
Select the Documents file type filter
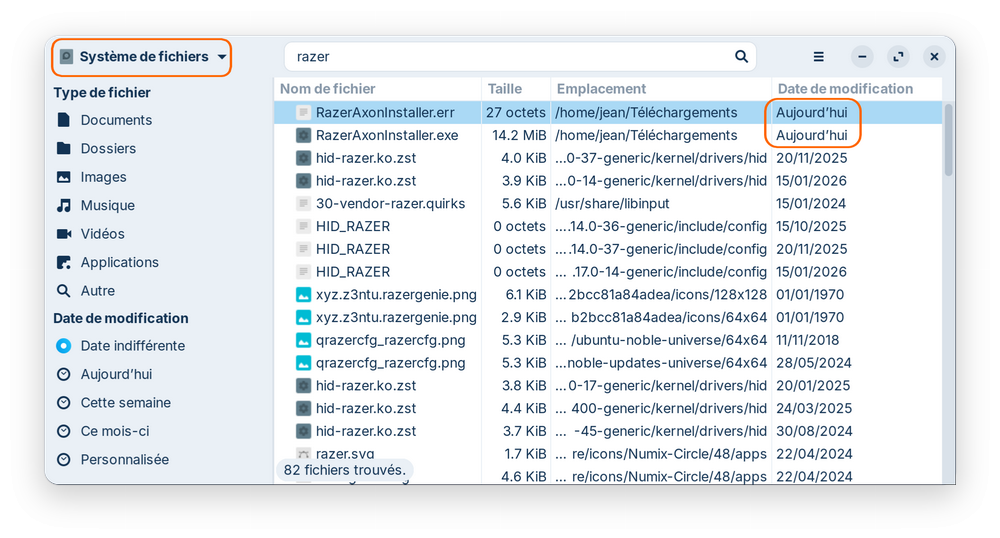click(x=116, y=120)
